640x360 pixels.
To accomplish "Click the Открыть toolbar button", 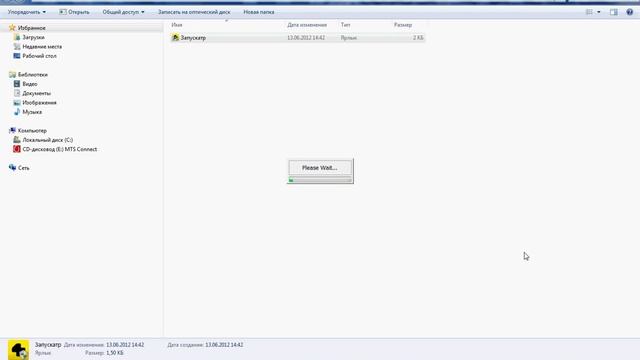I will point(74,12).
